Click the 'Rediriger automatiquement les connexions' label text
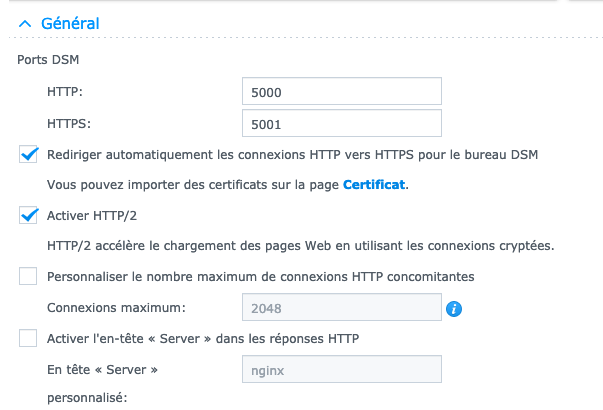Image resolution: width=603 pixels, height=410 pixels. 292,155
